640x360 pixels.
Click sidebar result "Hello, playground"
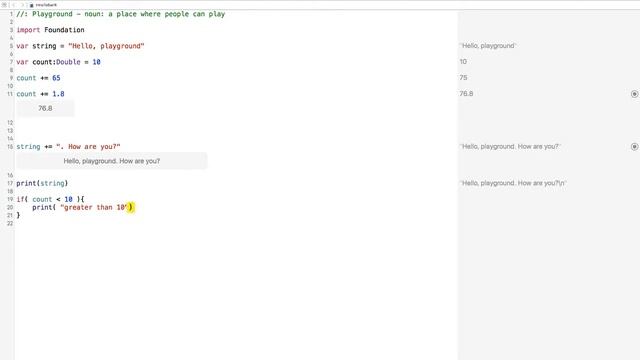tap(488, 46)
